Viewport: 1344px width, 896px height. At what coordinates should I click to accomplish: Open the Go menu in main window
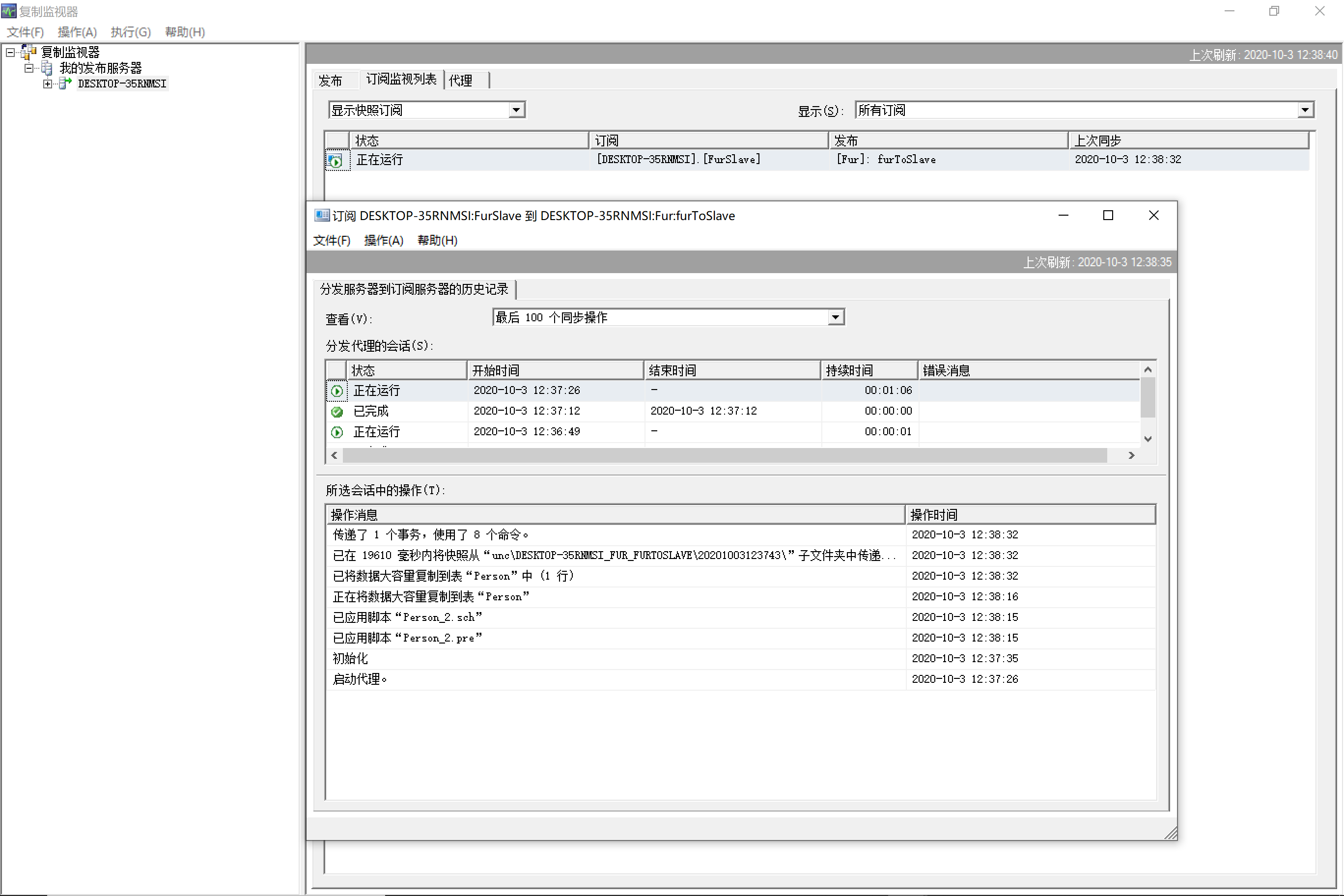point(130,32)
